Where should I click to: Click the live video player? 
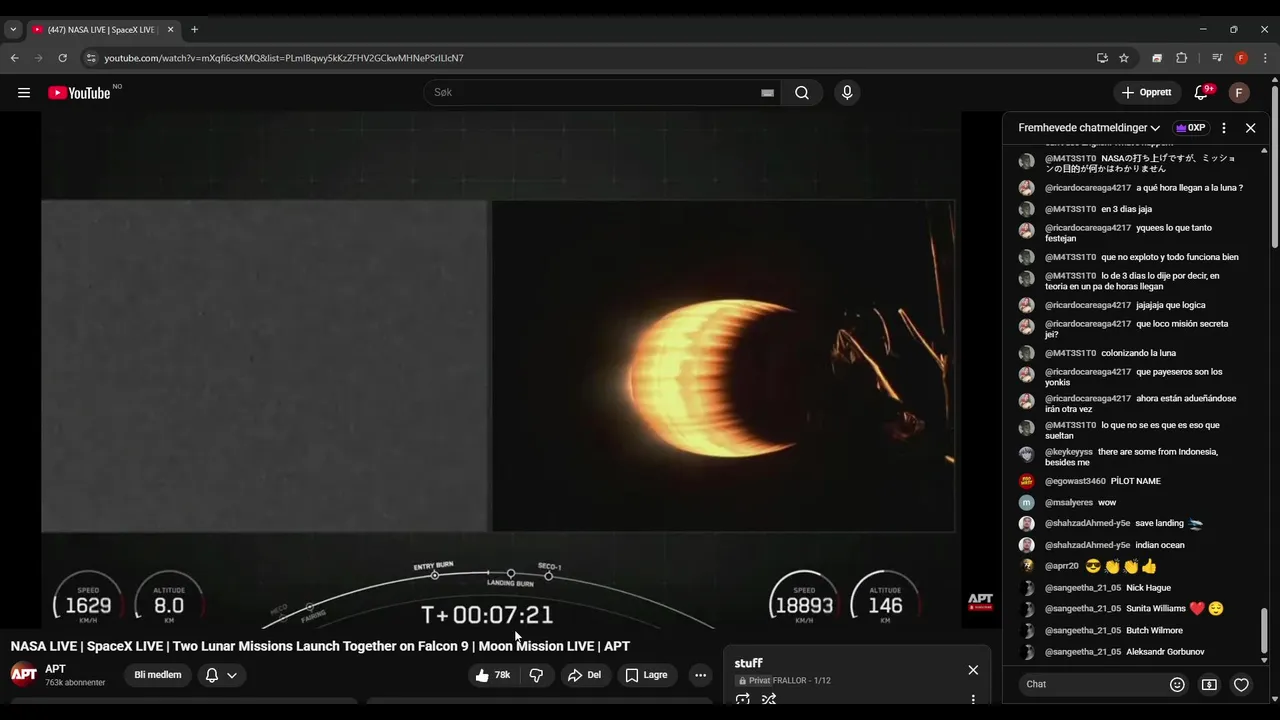point(501,370)
